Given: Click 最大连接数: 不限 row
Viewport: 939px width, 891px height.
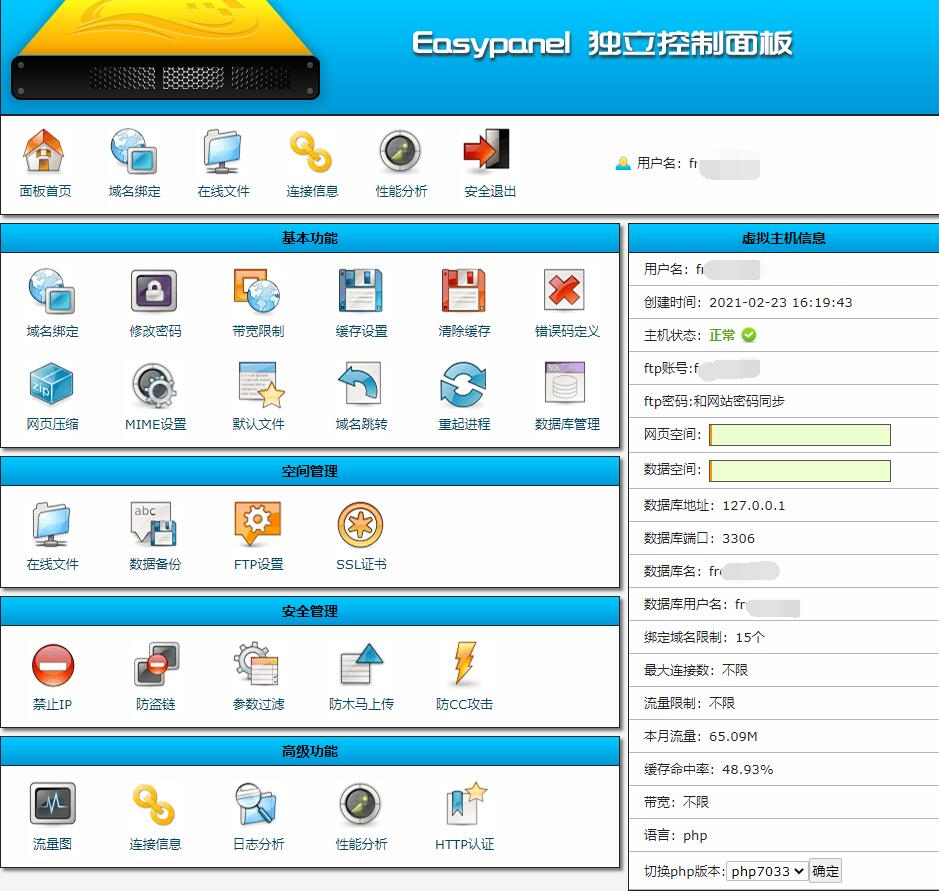Looking at the screenshot, I should [x=784, y=670].
